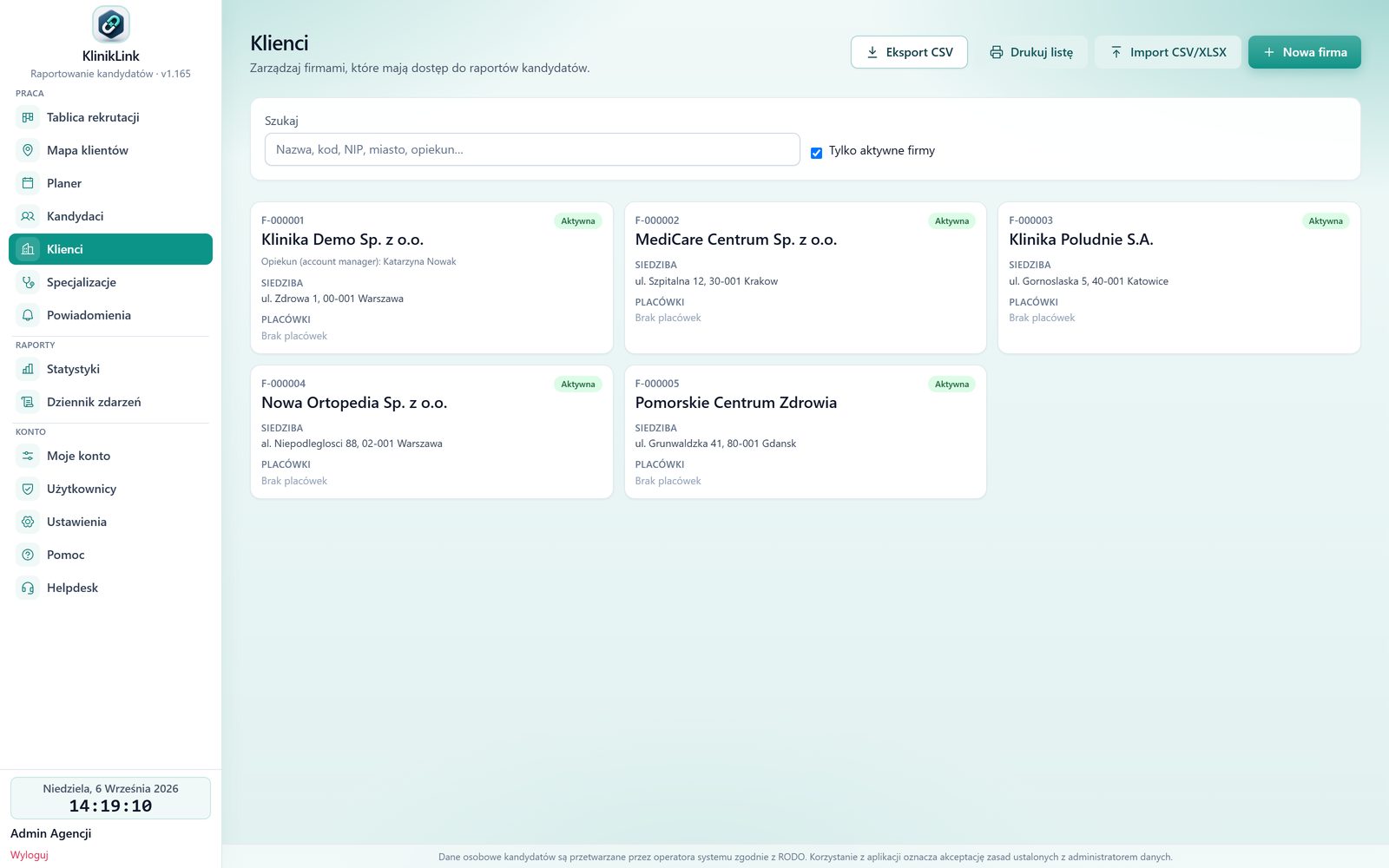Open Pomoc page
Screen dimensions: 1389x868
pyautogui.click(x=110, y=555)
